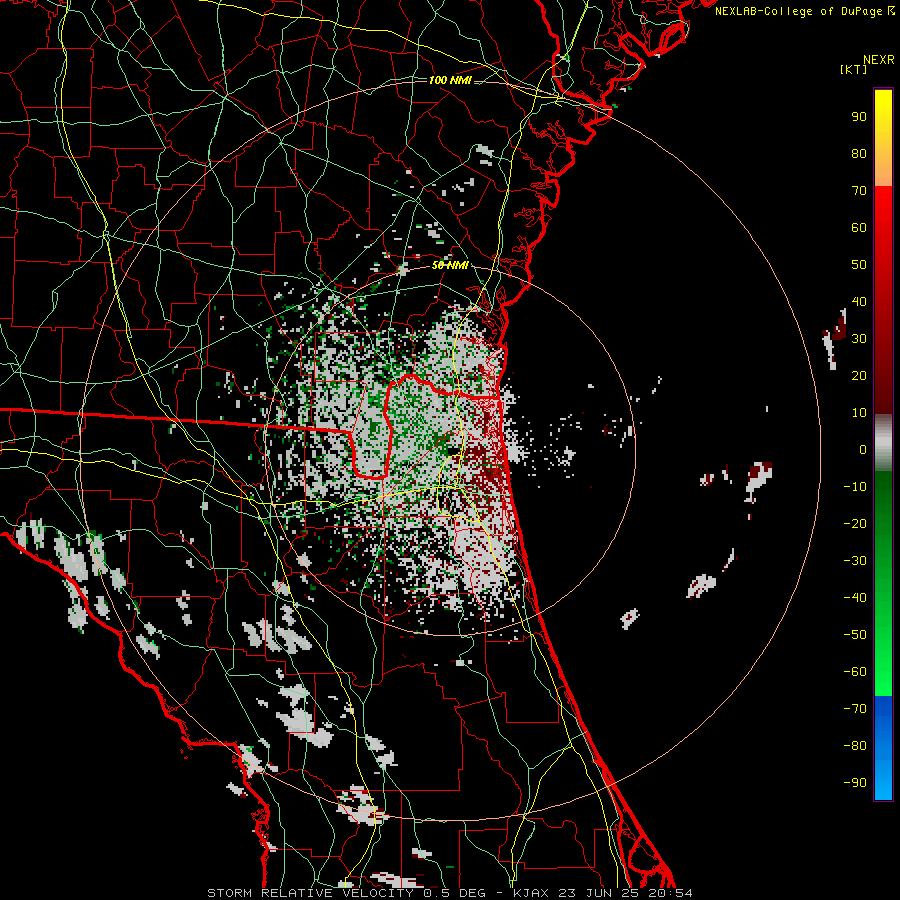Click the "NEXR" label above the scale
This screenshot has height=900, width=900.
(878, 60)
